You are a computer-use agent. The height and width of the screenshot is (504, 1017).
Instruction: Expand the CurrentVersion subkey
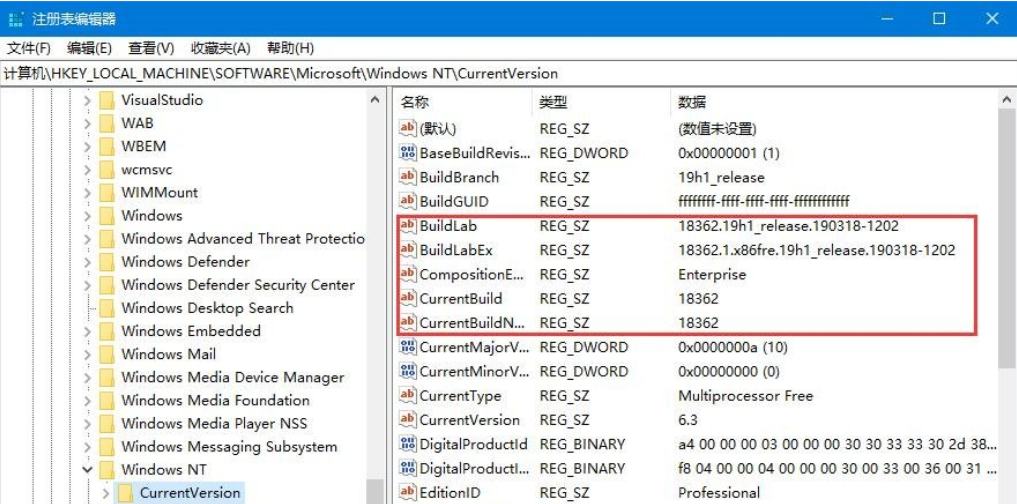[x=106, y=493]
